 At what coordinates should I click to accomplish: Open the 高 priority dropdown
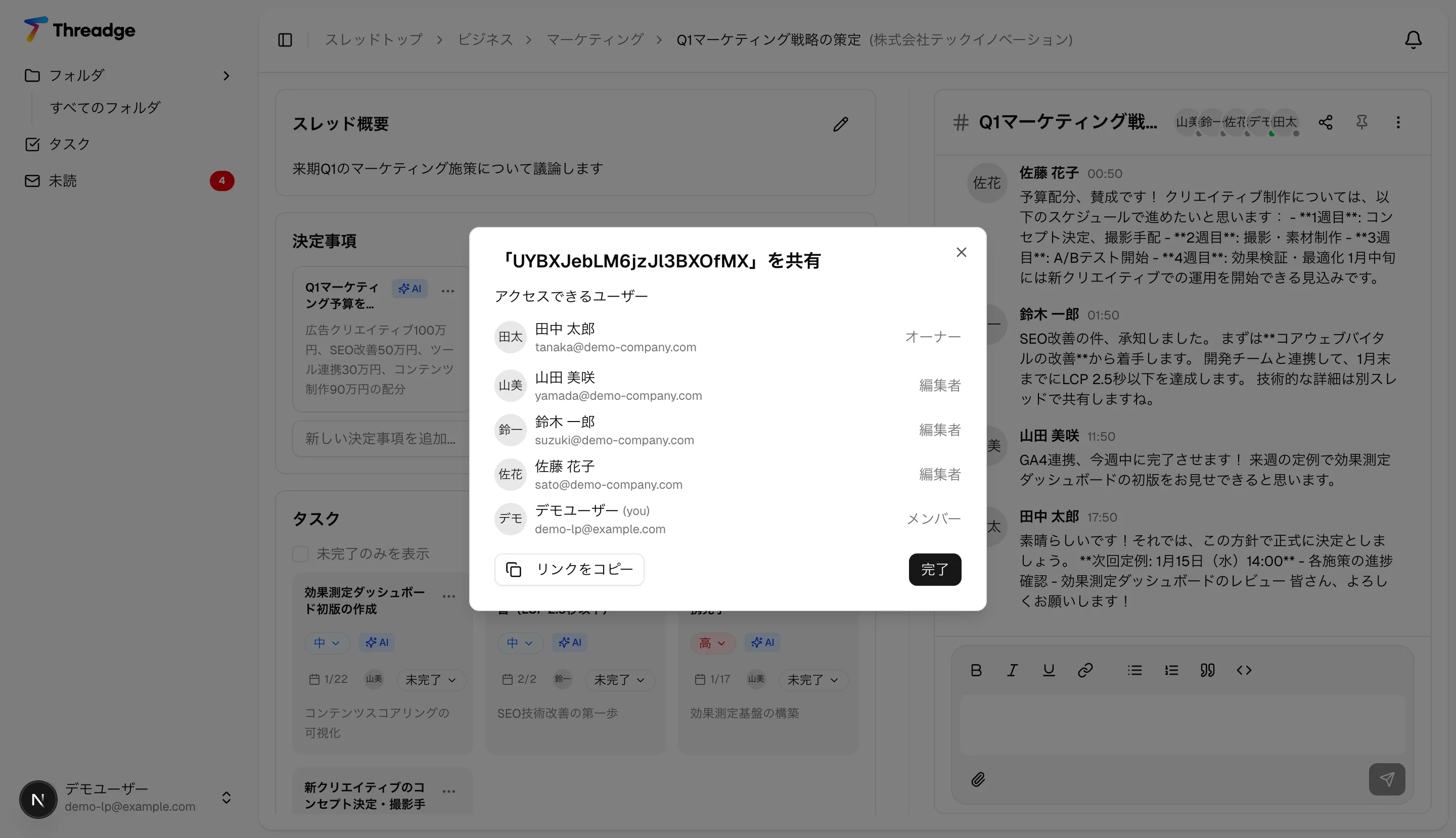[712, 643]
